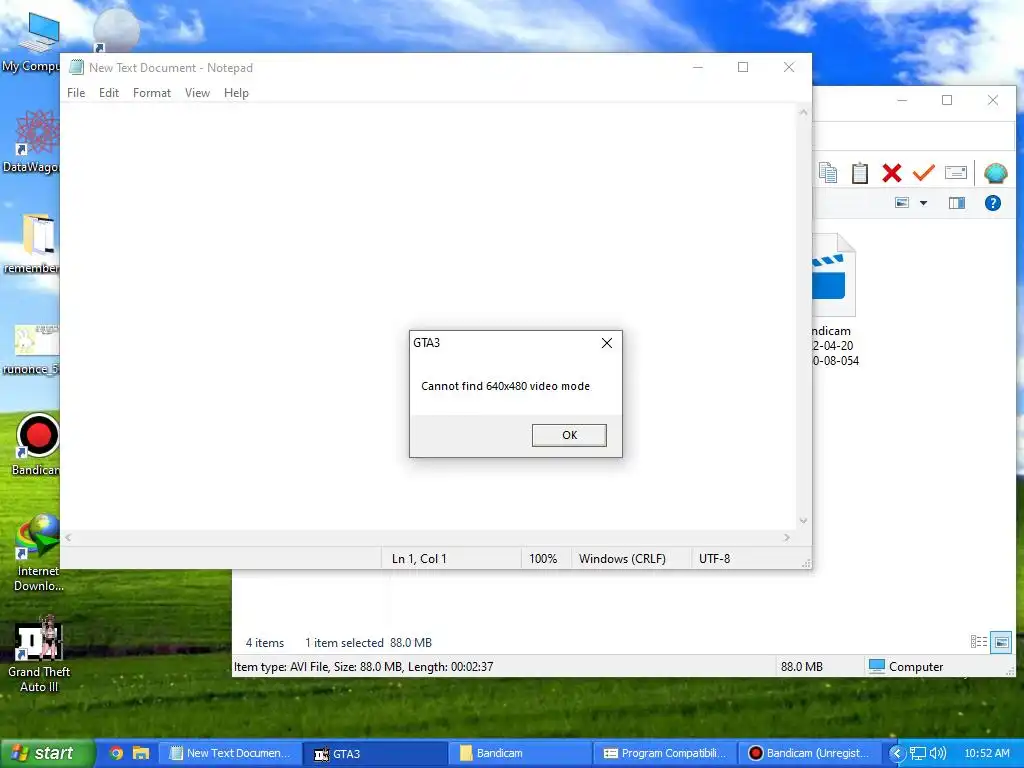1024x768 pixels.
Task: Expand hidden system tray icons arrow
Action: (897, 754)
